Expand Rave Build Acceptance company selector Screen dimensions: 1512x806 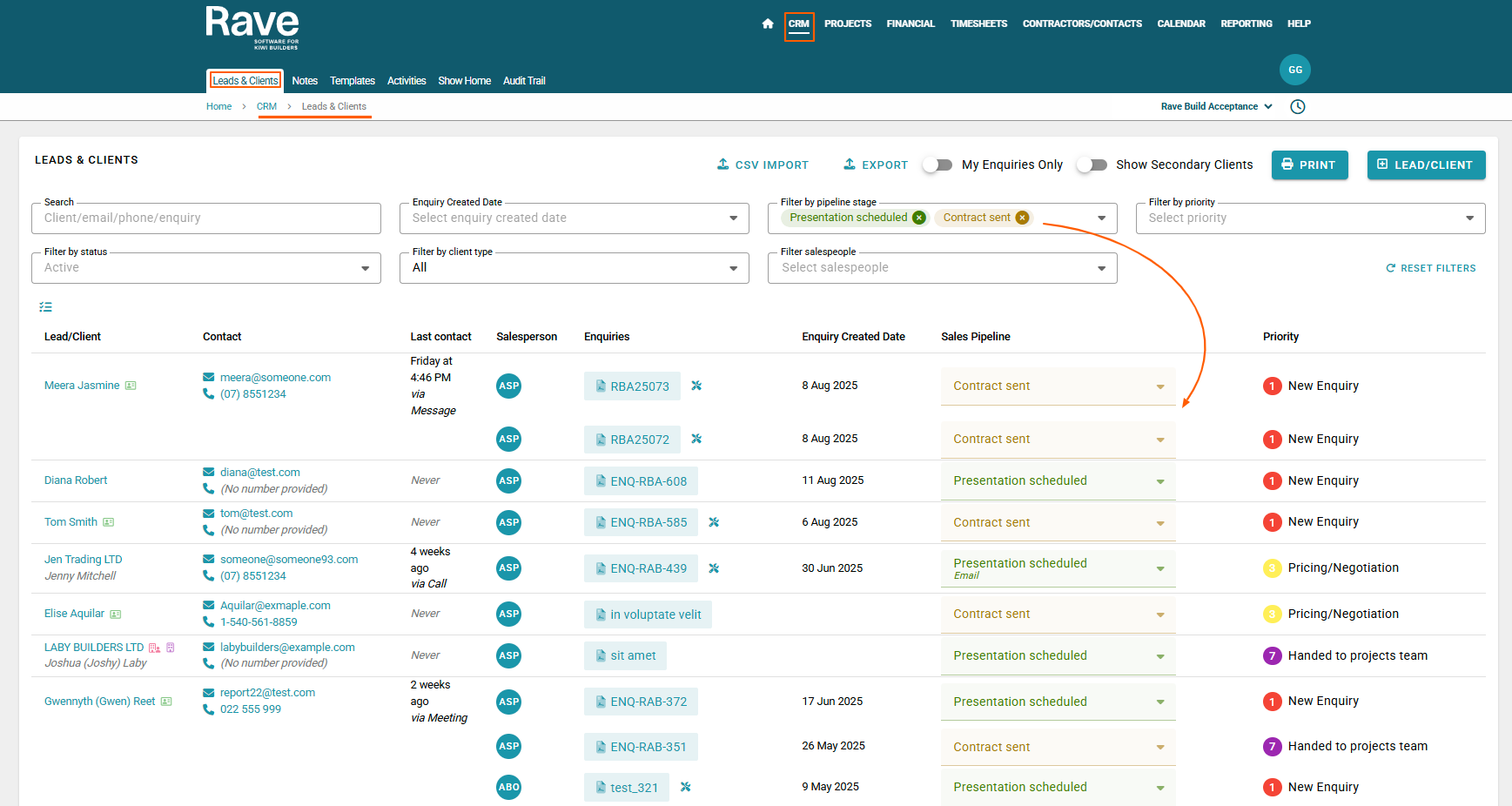(1216, 106)
